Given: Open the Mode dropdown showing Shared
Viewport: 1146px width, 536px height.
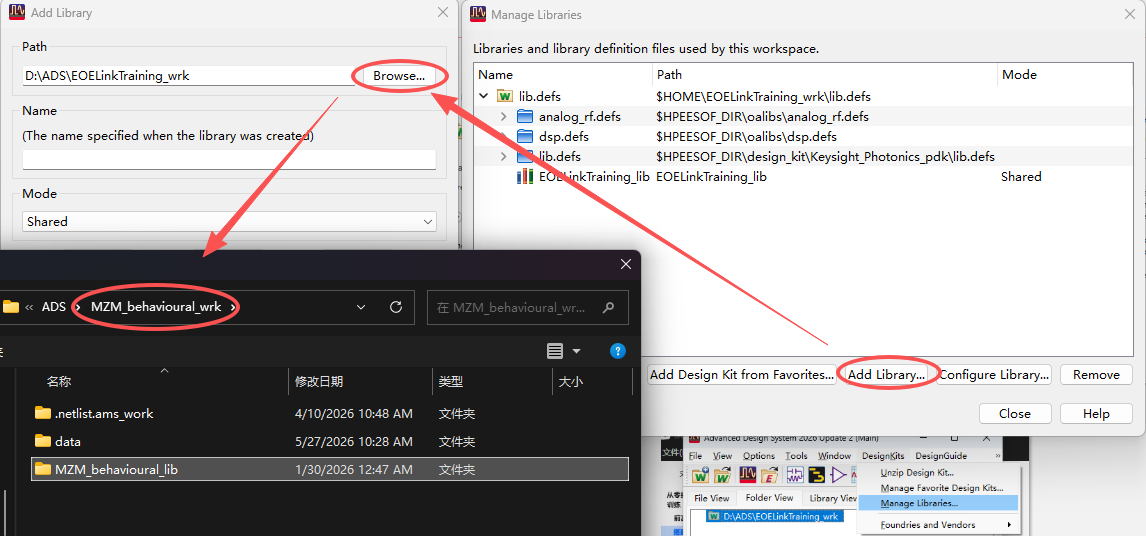Looking at the screenshot, I should point(229,222).
